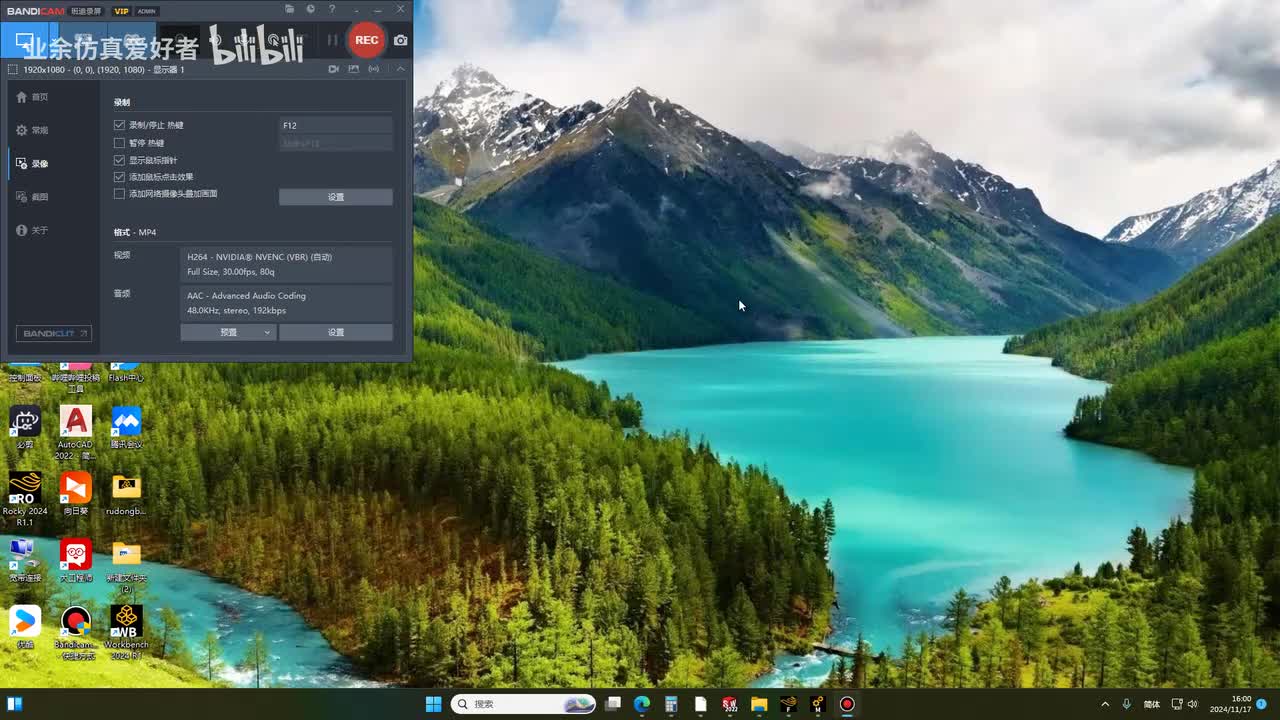Viewport: 1280px width, 720px height.
Task: Click the Bandicam desktop shortcut
Action: tap(75, 632)
